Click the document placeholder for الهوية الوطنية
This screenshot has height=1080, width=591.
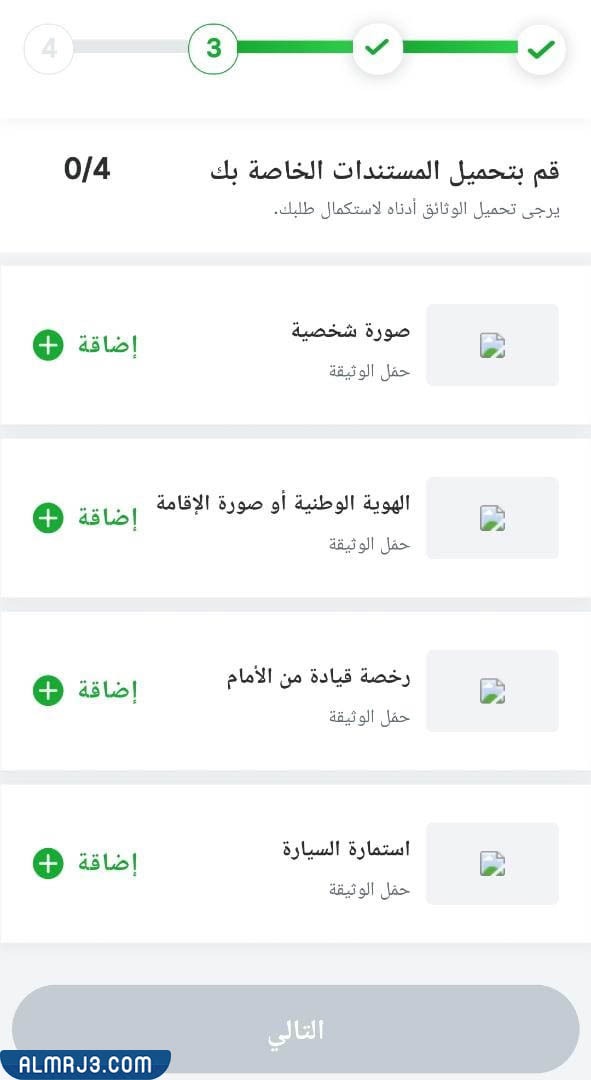click(492, 518)
